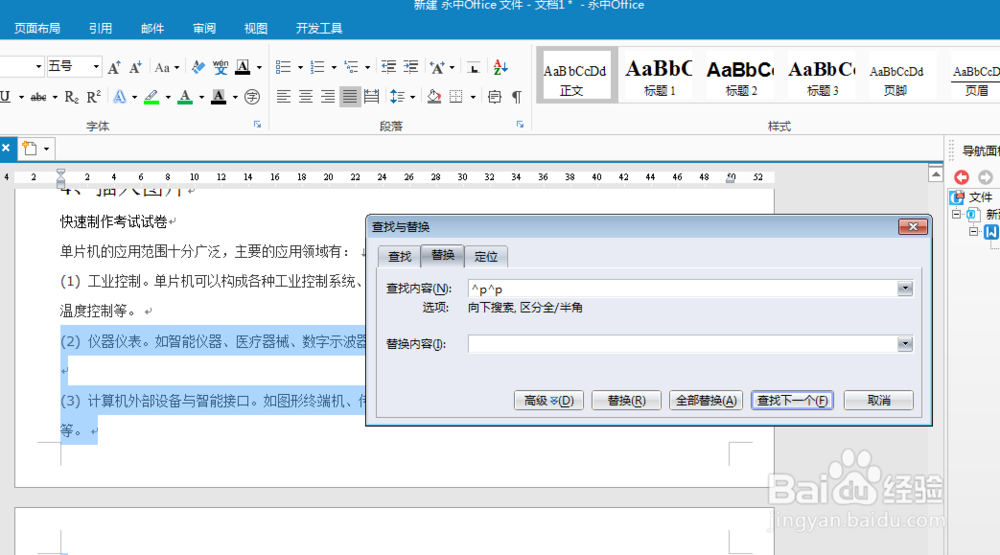Toggle subscript formatting
This screenshot has width=1000, height=555.
click(x=71, y=97)
